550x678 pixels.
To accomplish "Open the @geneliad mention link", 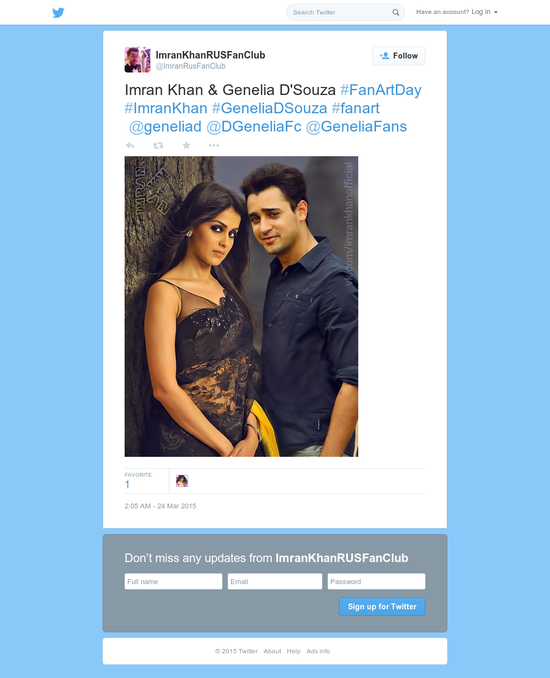I will (165, 127).
